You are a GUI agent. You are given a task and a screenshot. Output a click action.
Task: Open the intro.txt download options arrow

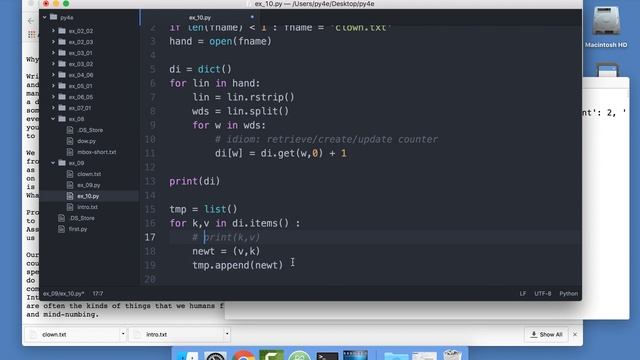(227, 334)
